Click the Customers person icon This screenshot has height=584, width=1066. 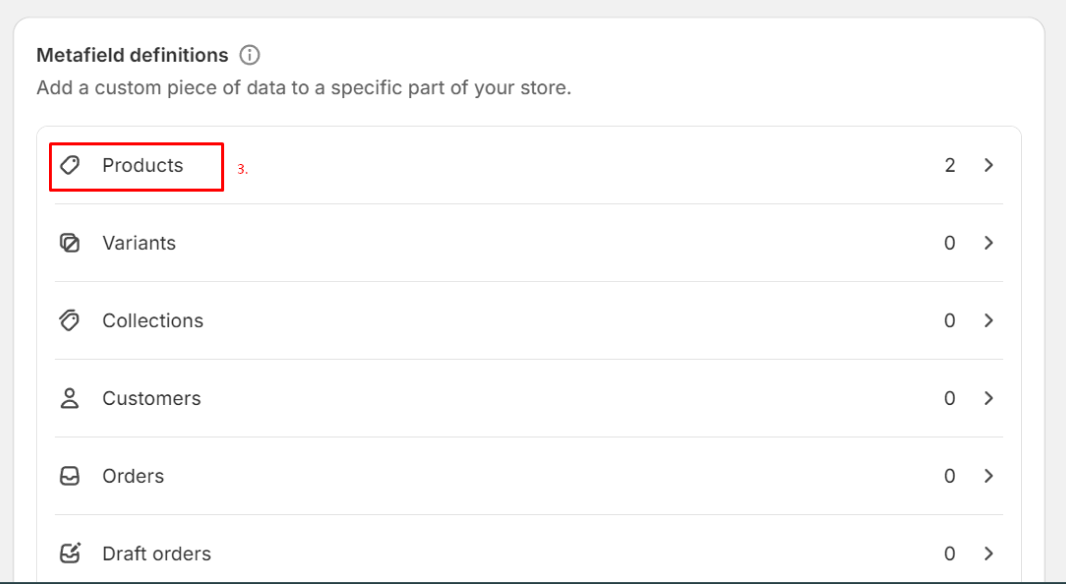tap(69, 398)
